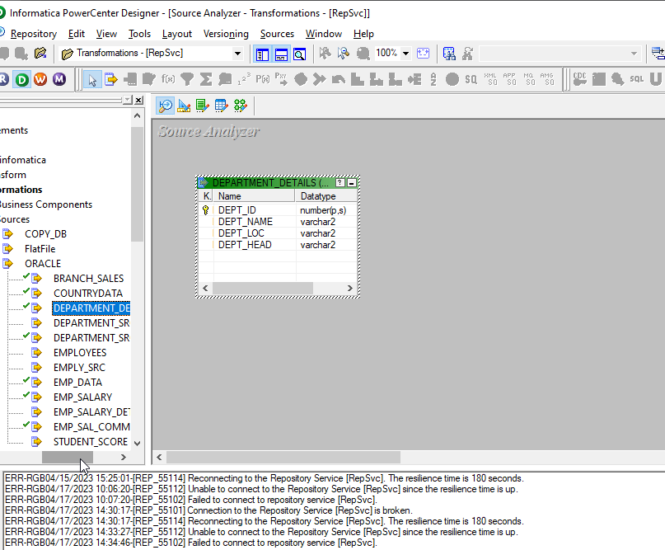
Task: Launch Workflow Manager via W icon
Action: [40, 79]
